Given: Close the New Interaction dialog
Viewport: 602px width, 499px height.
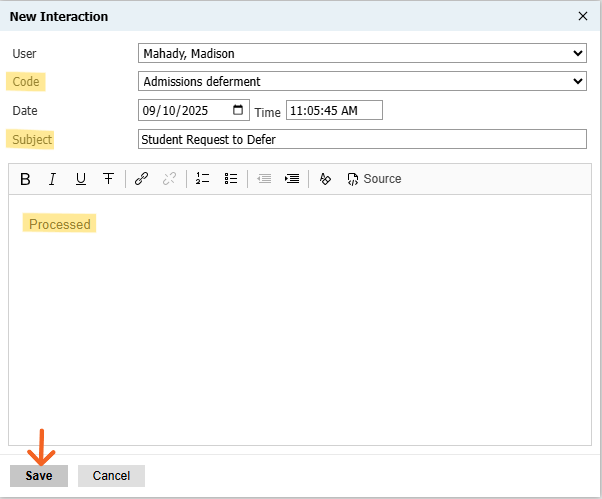Looking at the screenshot, I should click(x=583, y=16).
